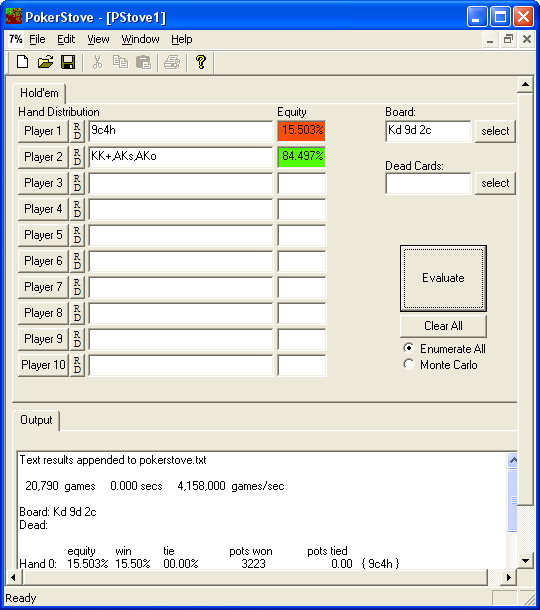540x610 pixels.
Task: Click the RD random button for Player 1
Action: tap(77, 131)
